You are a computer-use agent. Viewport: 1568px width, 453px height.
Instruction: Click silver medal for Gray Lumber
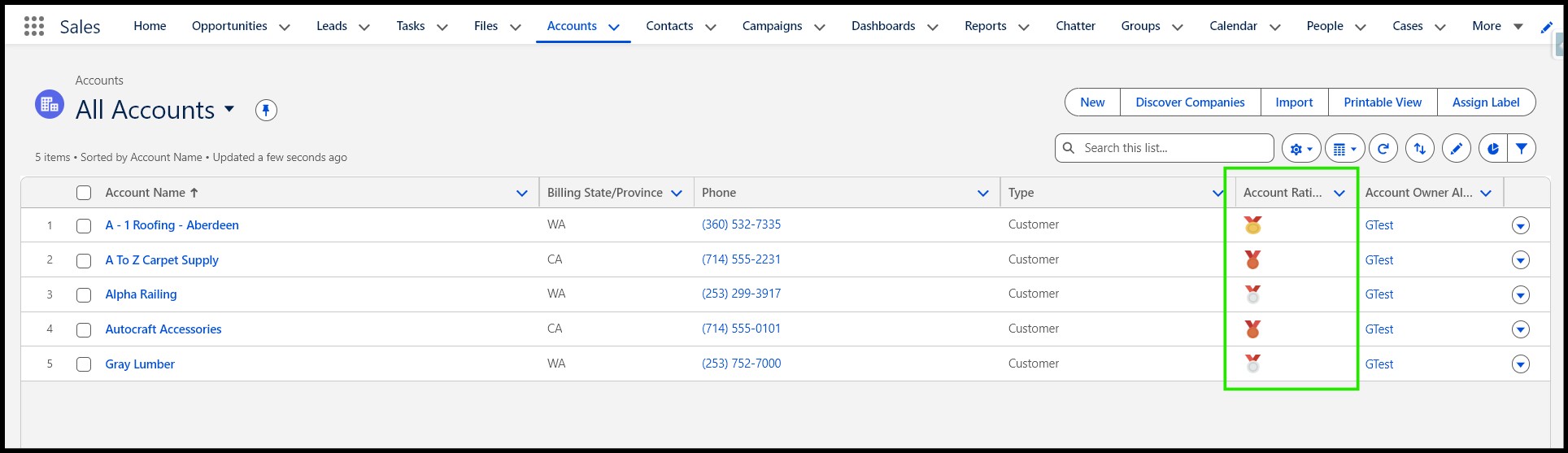point(1252,364)
